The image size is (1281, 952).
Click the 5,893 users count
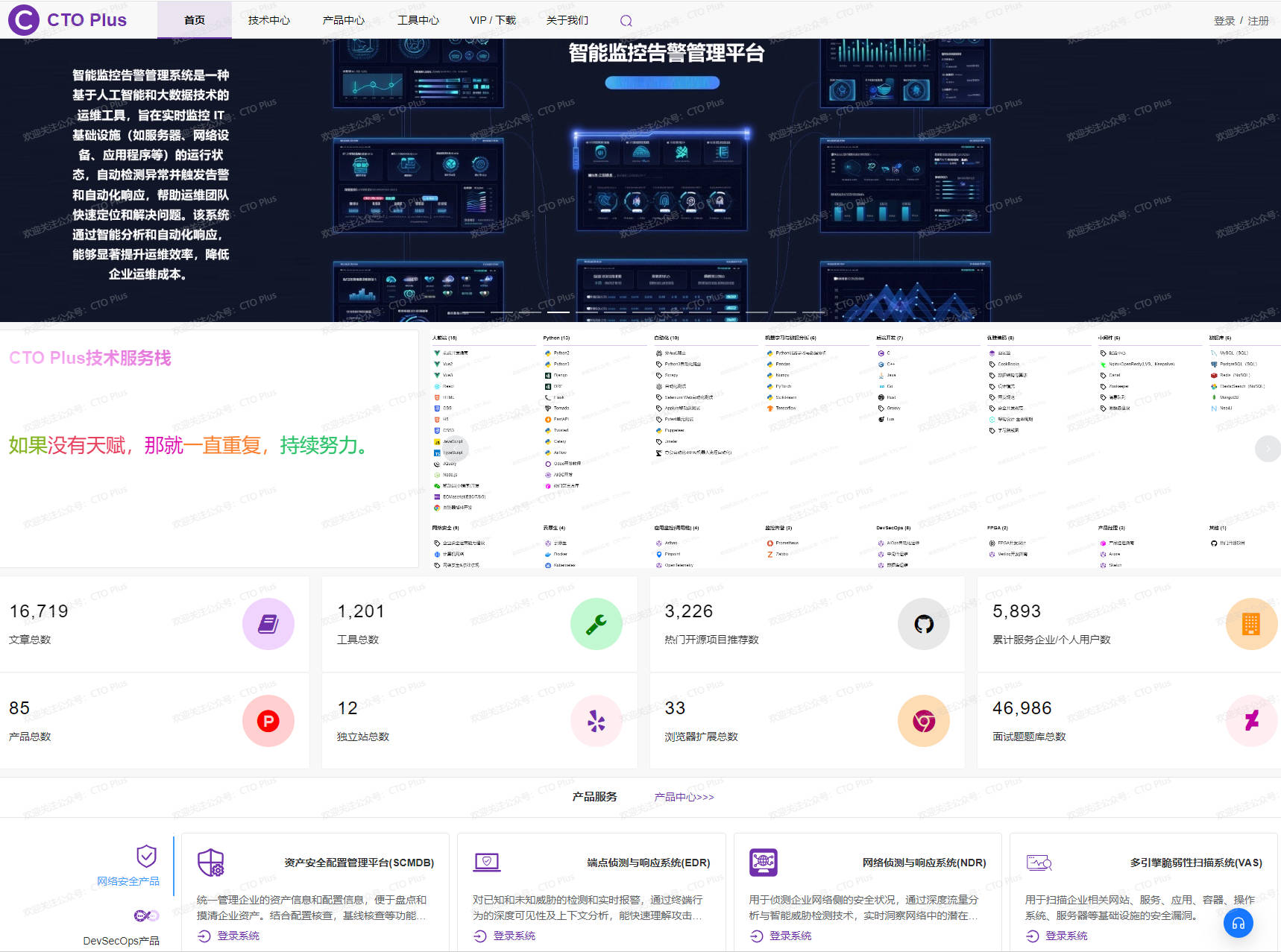tap(1016, 611)
